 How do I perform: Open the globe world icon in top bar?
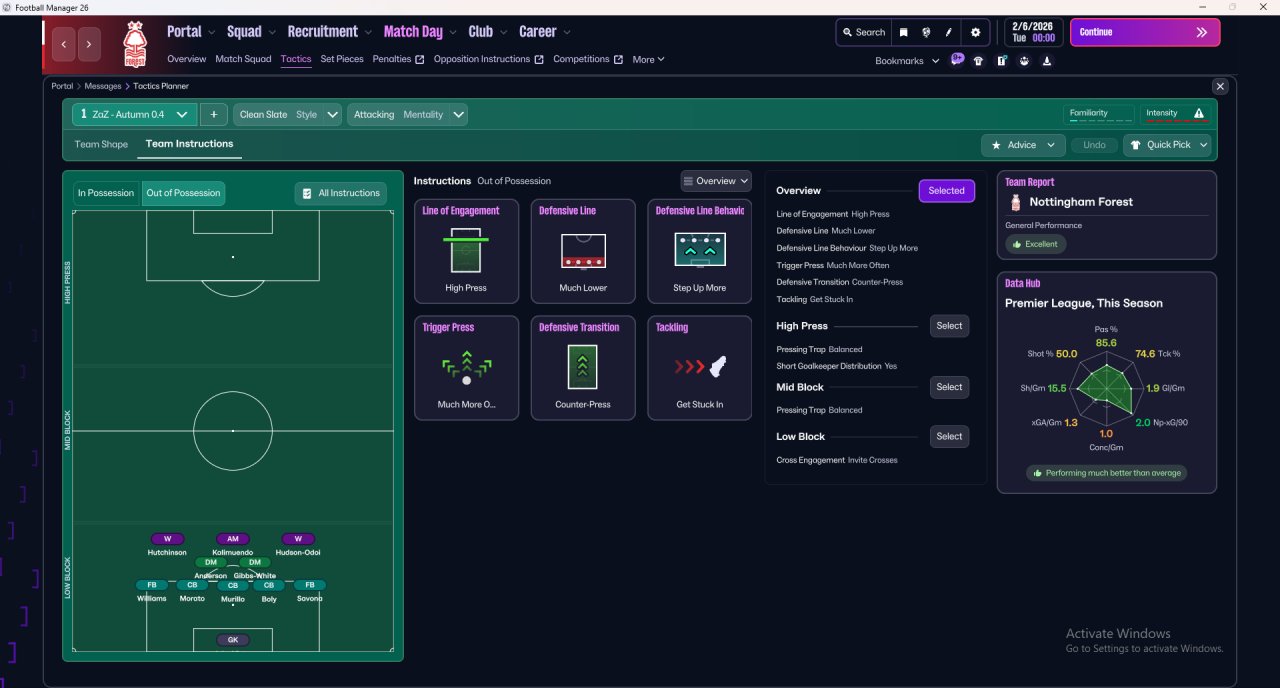coord(926,32)
